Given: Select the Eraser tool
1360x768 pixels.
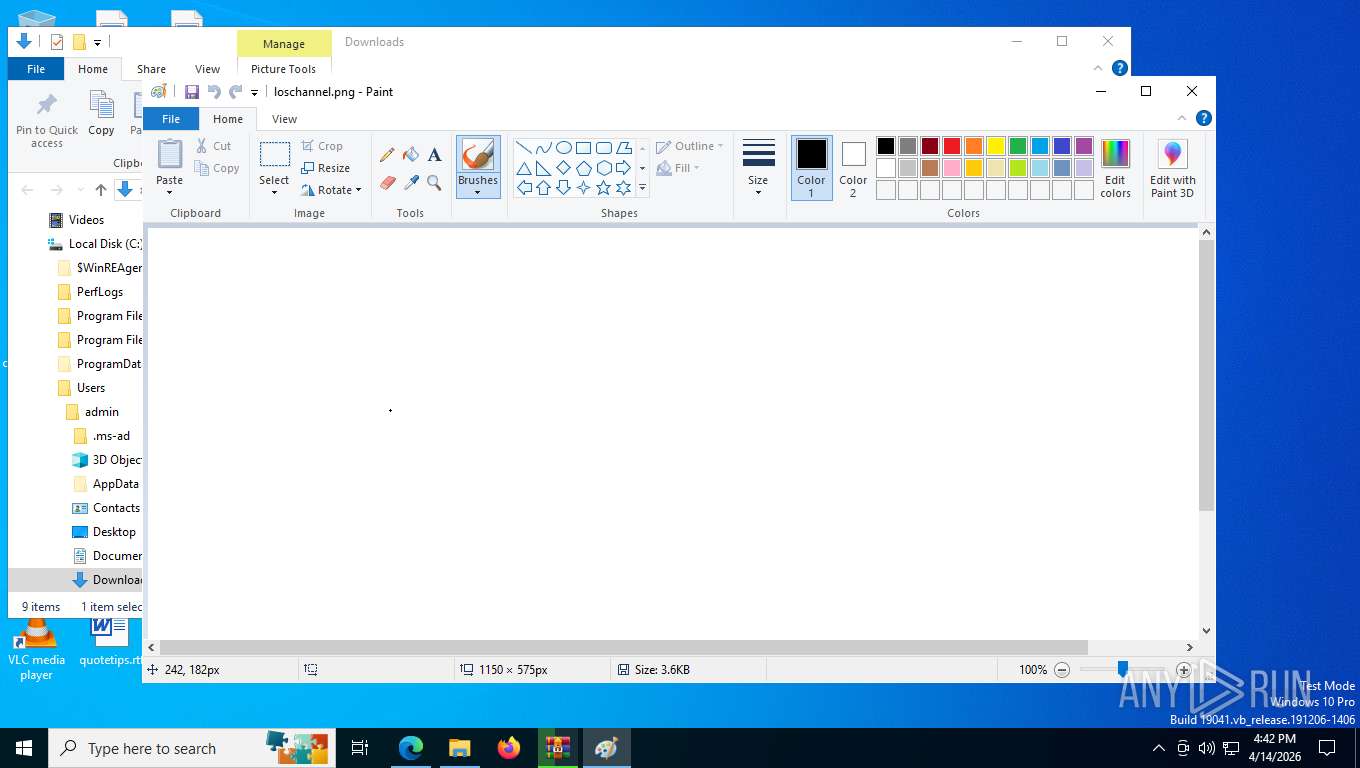Looking at the screenshot, I should tap(387, 182).
